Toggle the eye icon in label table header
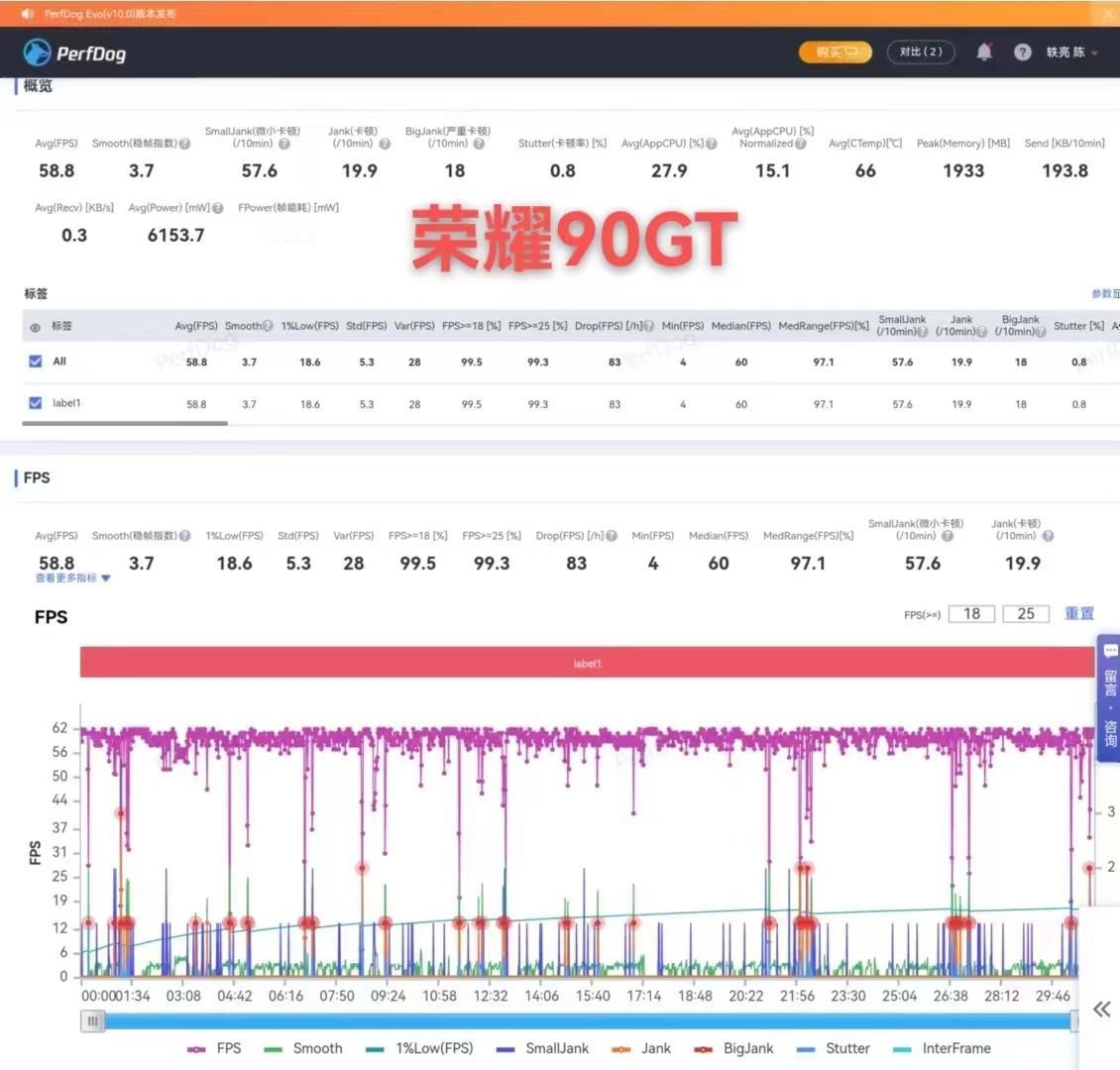The image size is (1120, 1070). coord(35,327)
